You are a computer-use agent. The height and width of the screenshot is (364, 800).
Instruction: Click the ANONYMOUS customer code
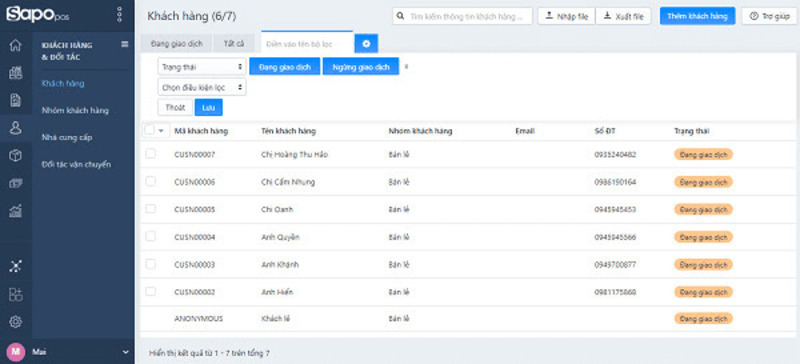pos(198,318)
